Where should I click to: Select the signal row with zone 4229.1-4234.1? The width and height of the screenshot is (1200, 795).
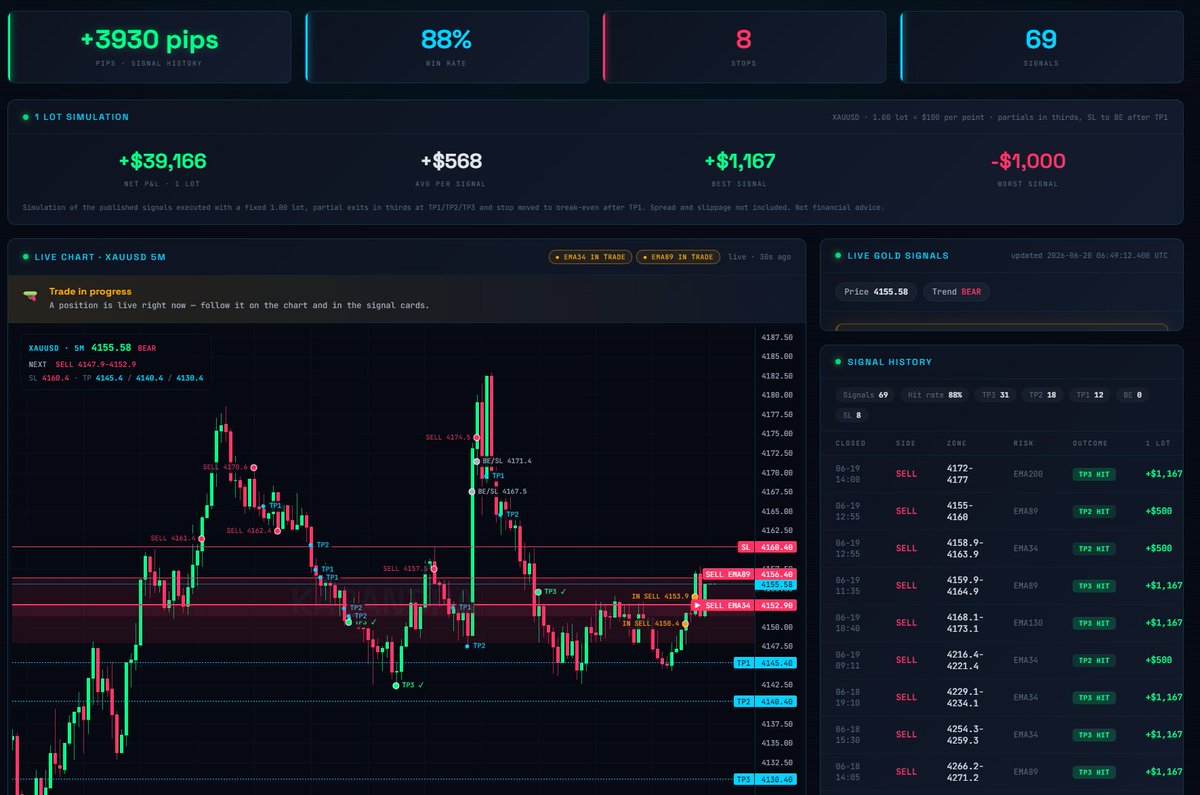point(1001,697)
